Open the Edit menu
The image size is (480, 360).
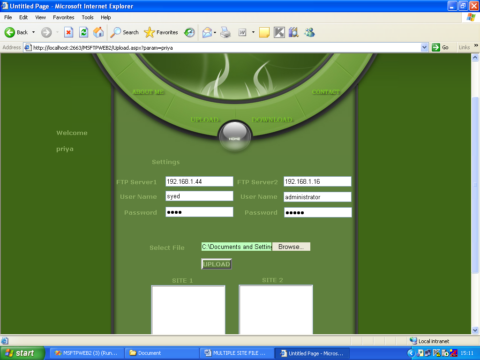tap(23, 17)
